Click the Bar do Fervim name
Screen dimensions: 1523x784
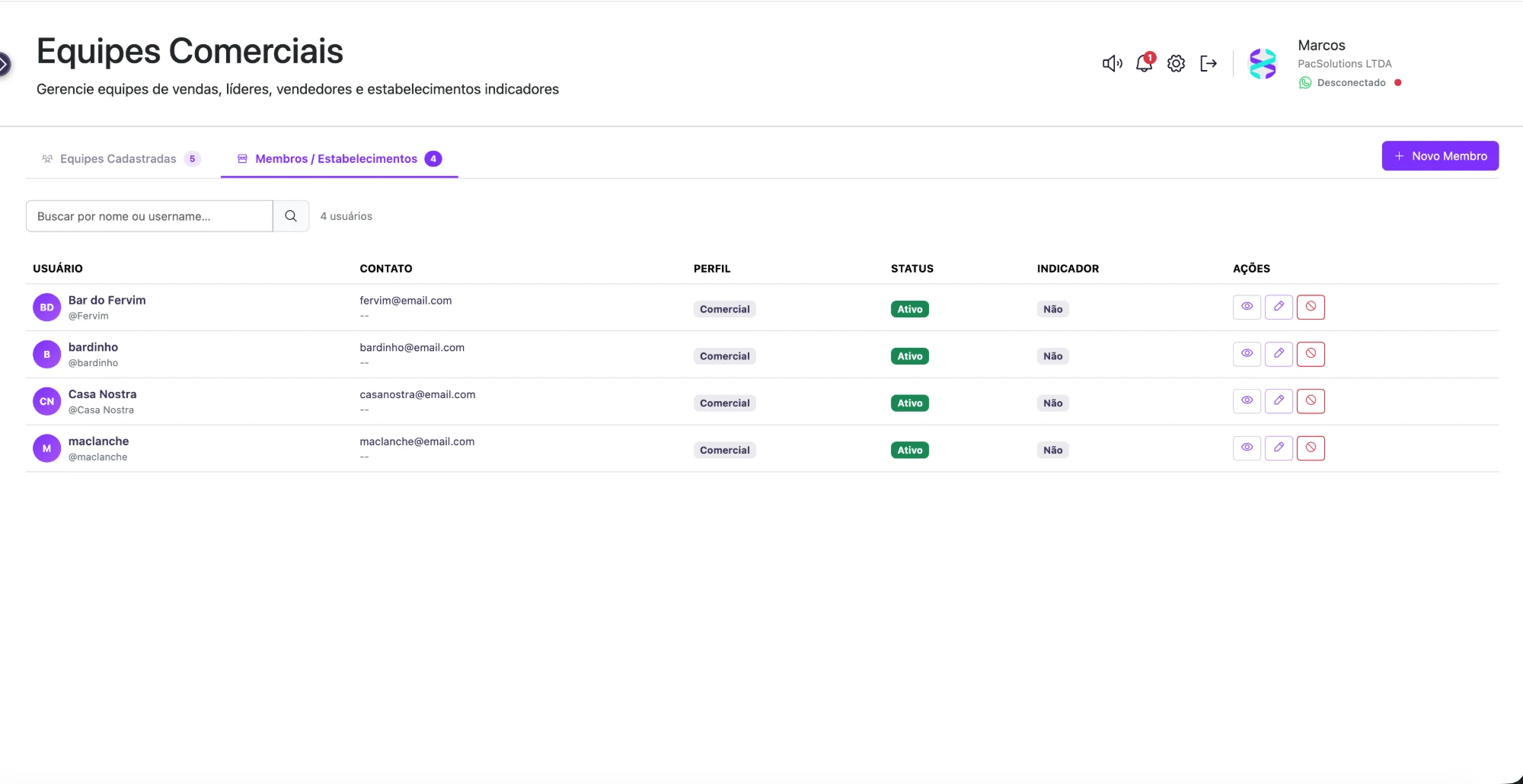(107, 301)
